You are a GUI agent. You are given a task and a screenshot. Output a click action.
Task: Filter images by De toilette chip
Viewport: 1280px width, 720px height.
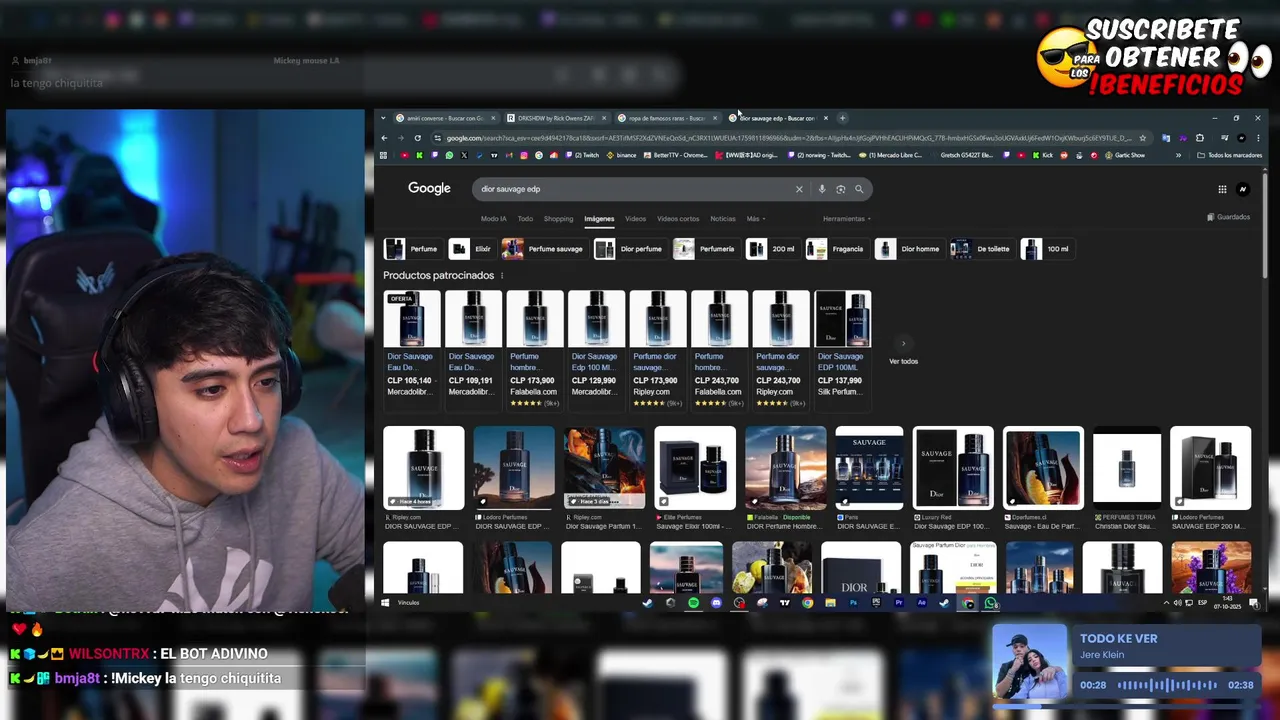(x=982, y=249)
